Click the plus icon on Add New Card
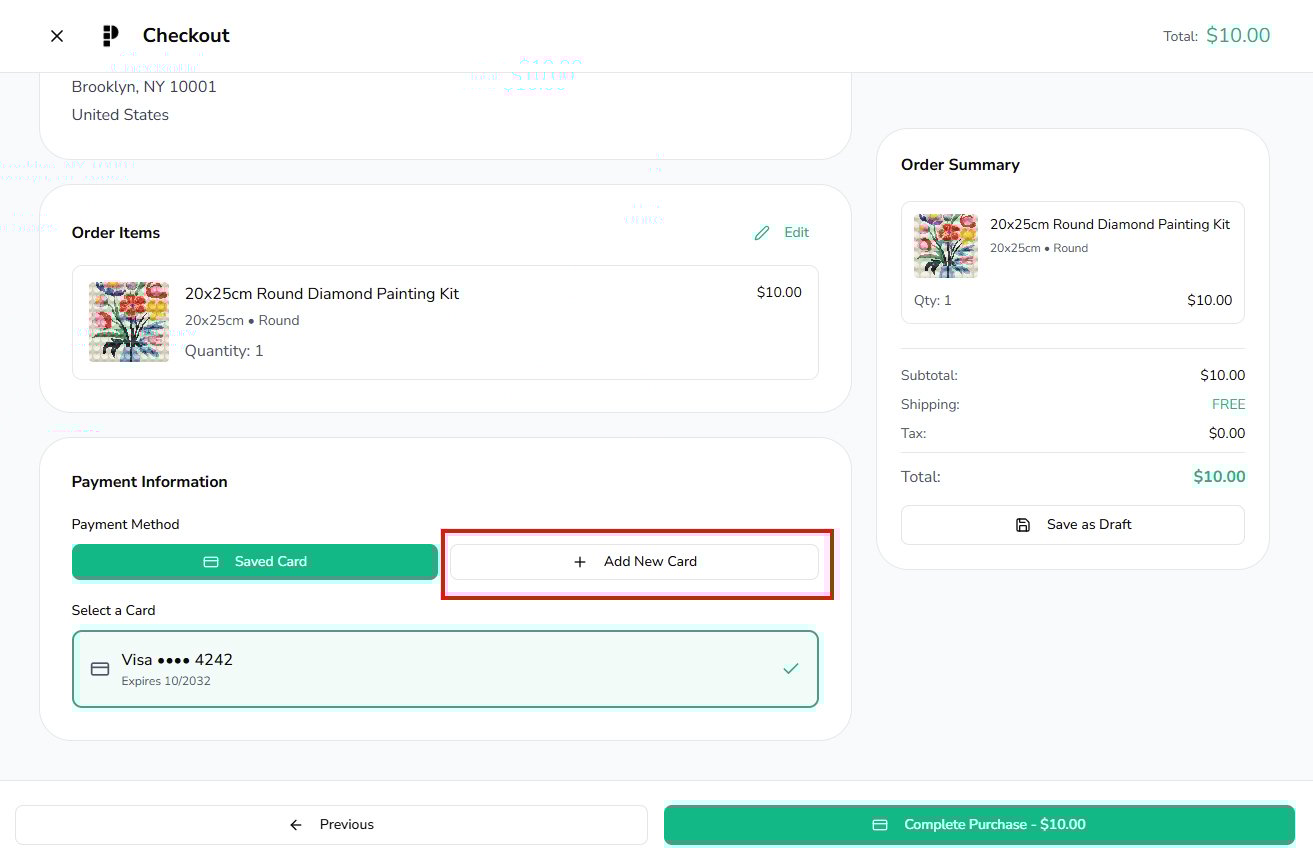The height and width of the screenshot is (866, 1313). pos(580,562)
